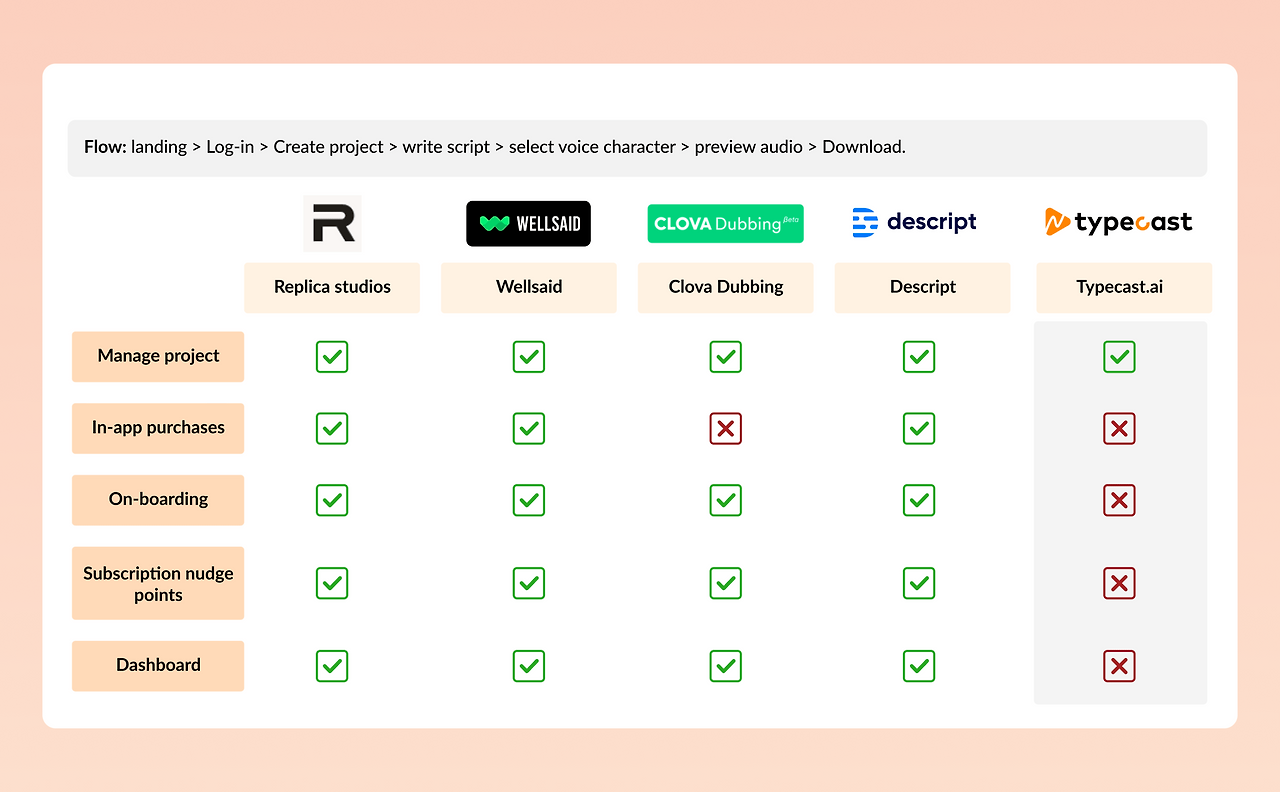
Task: Select the Replica studios column header
Action: (332, 287)
